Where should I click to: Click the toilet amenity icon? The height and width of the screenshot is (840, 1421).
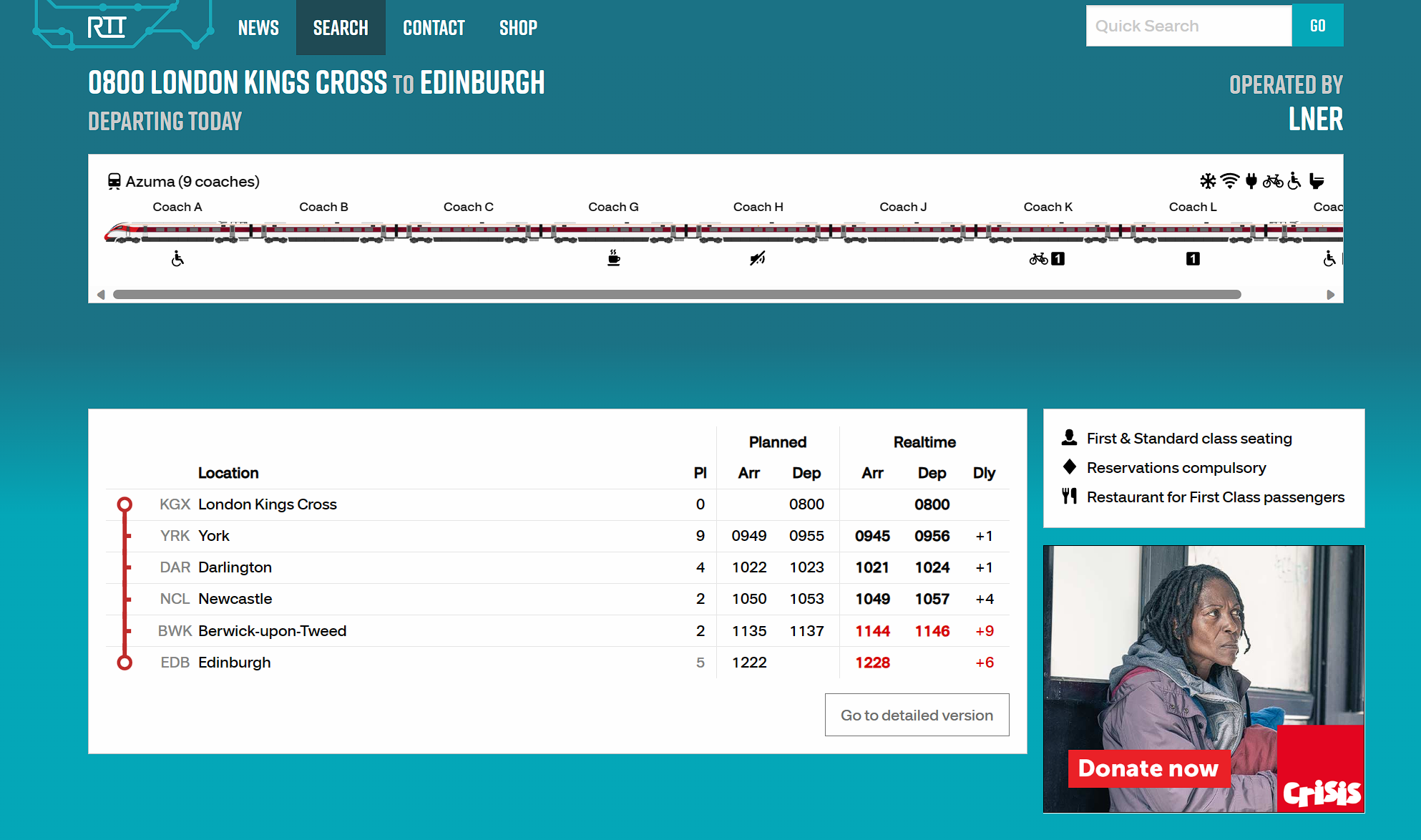[x=1317, y=181]
